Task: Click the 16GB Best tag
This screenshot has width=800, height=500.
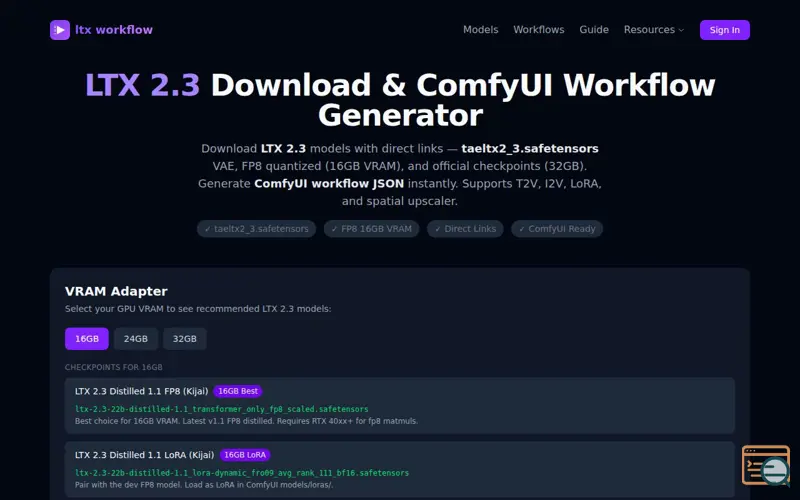Action: tap(238, 391)
